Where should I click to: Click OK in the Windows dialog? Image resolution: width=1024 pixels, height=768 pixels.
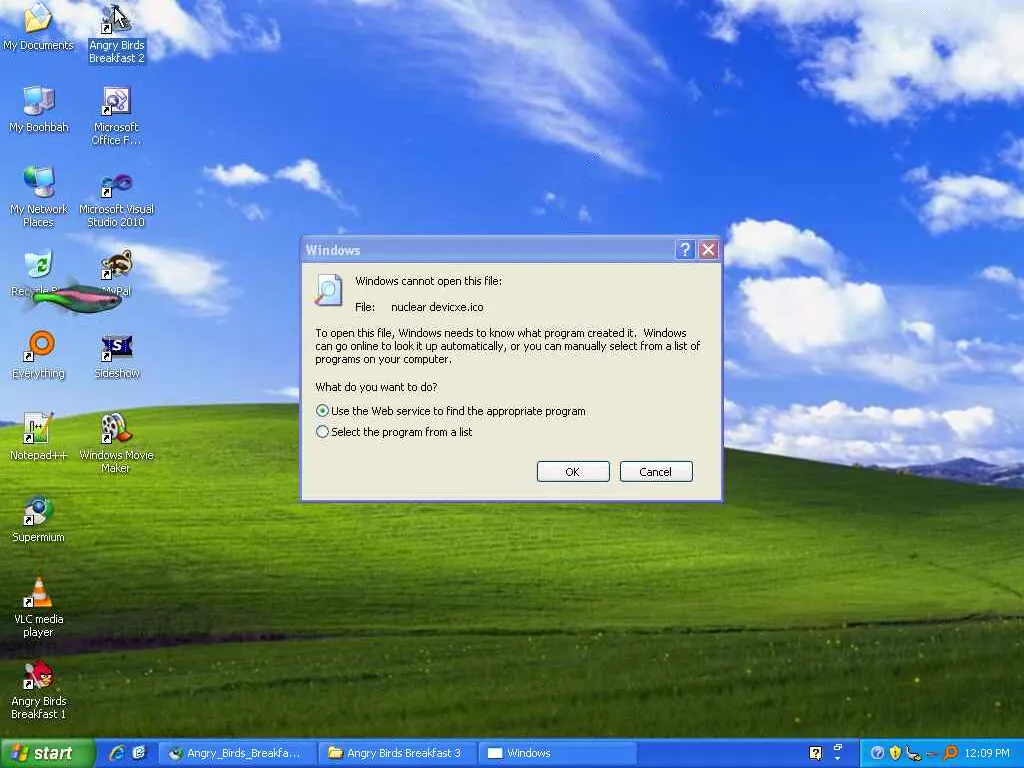click(x=573, y=472)
